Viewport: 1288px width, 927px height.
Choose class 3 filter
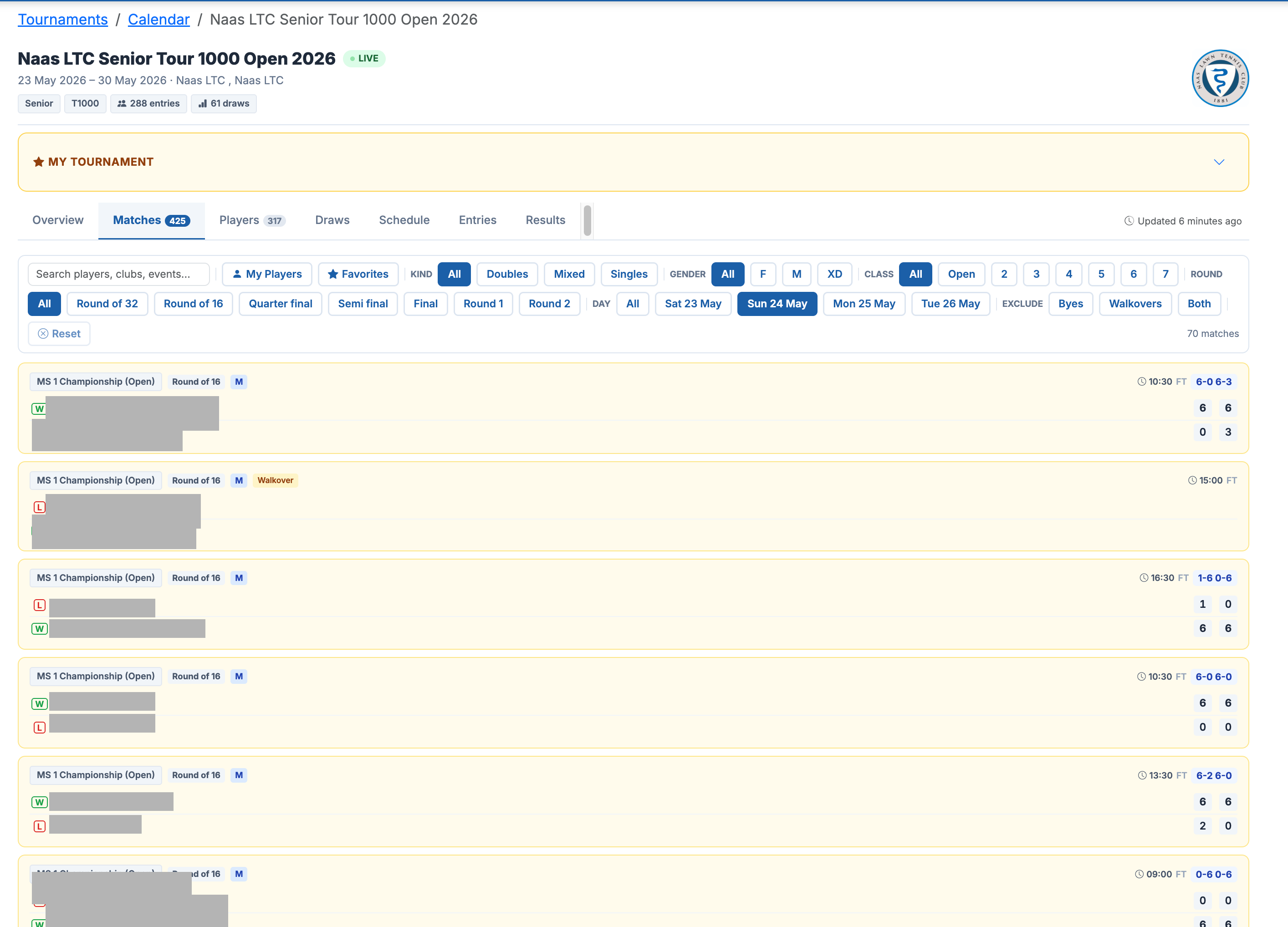click(x=1037, y=274)
